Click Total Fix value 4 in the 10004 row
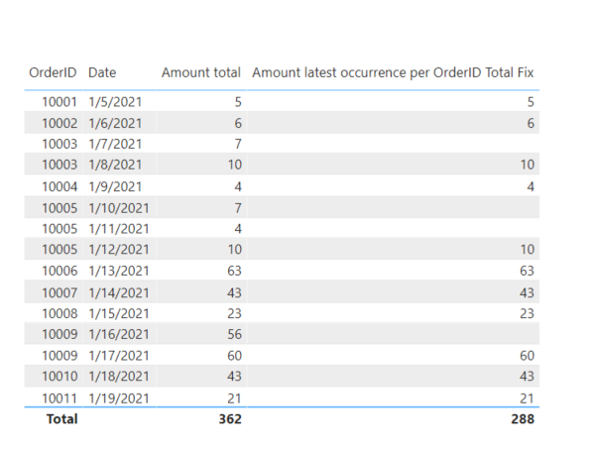Viewport: 592px width, 459px height. pyautogui.click(x=531, y=186)
